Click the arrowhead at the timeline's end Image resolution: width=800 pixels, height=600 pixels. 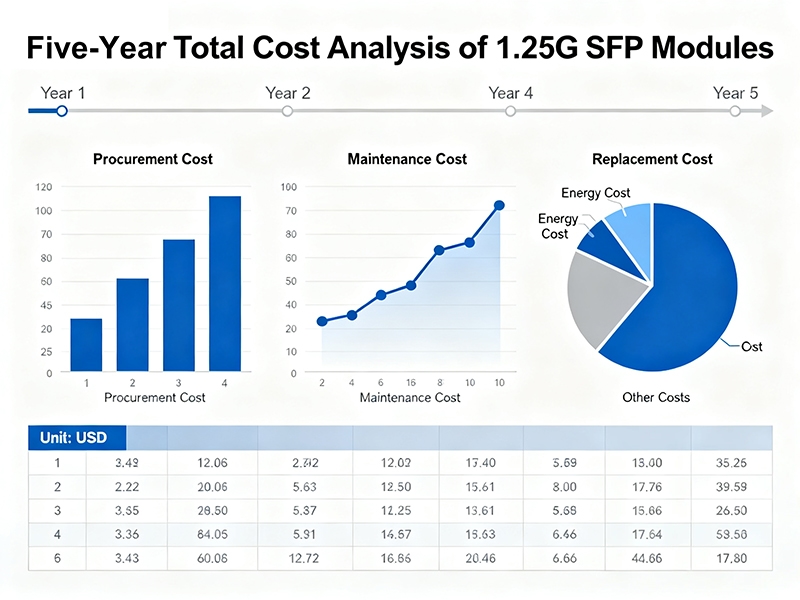pos(767,111)
